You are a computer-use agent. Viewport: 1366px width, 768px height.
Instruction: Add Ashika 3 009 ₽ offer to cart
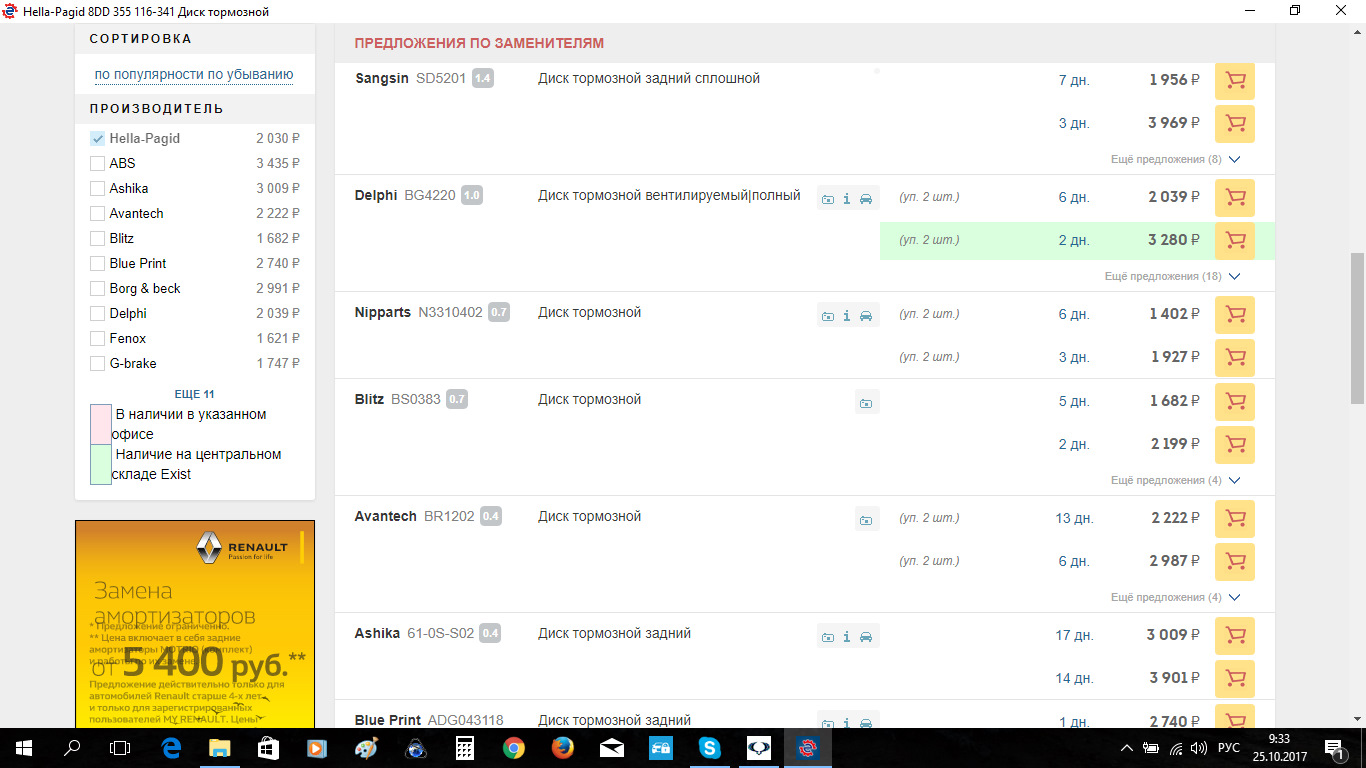tap(1235, 636)
